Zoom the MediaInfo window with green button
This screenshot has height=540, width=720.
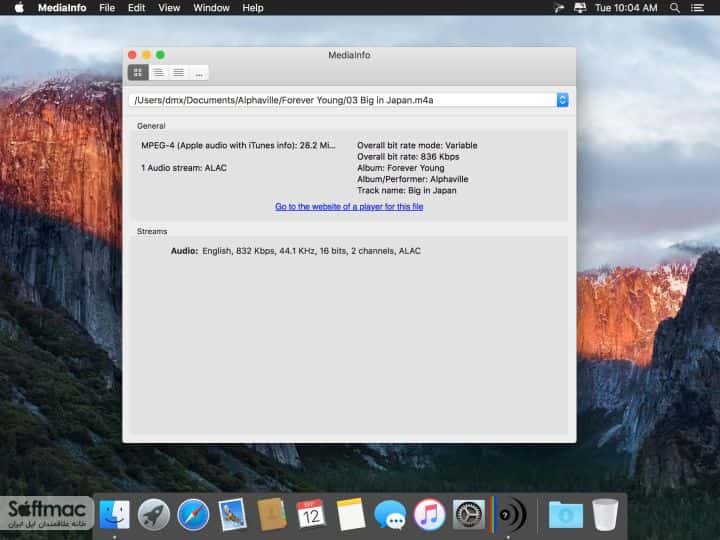160,55
